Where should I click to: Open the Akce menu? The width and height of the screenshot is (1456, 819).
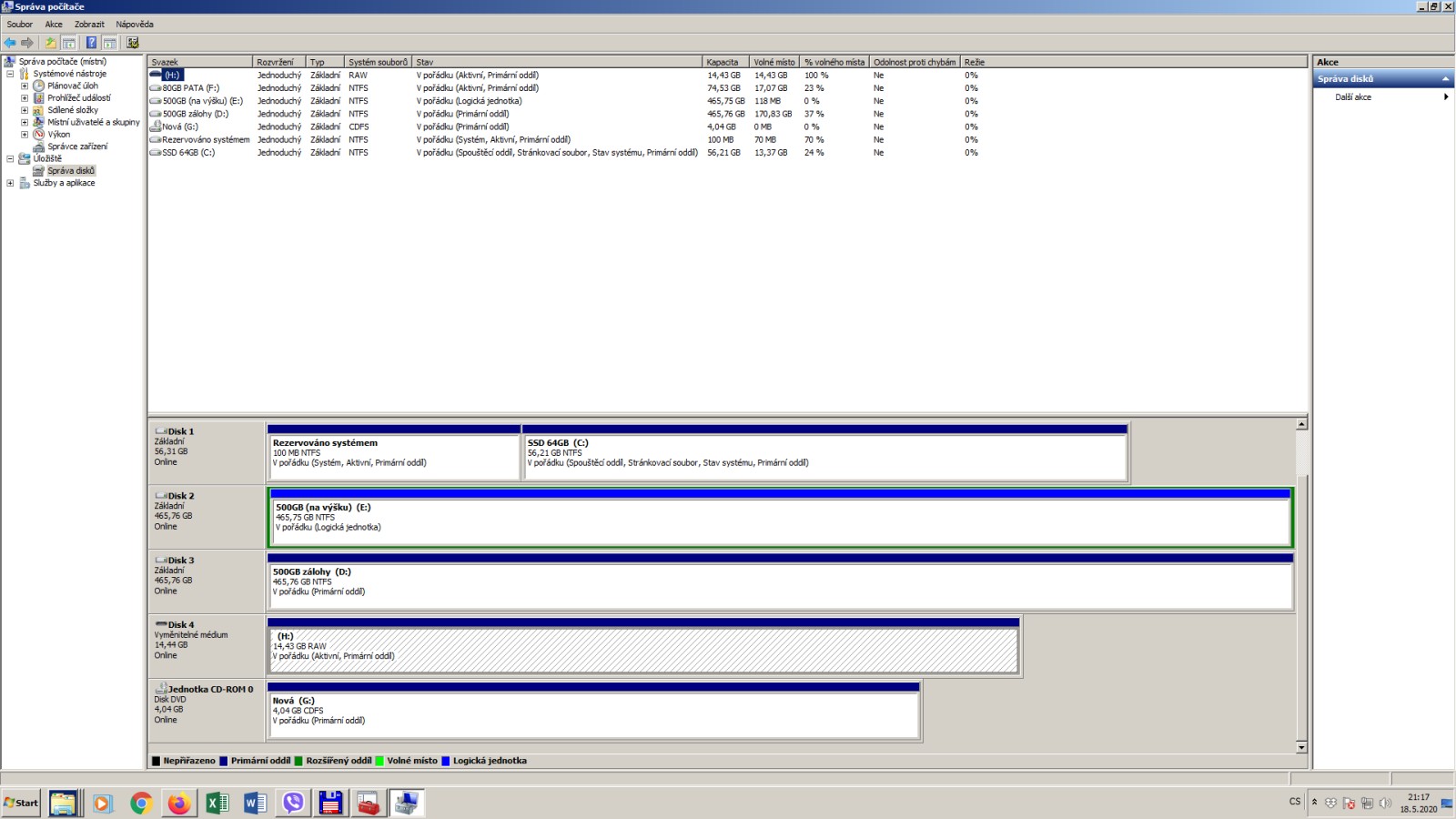click(x=54, y=25)
